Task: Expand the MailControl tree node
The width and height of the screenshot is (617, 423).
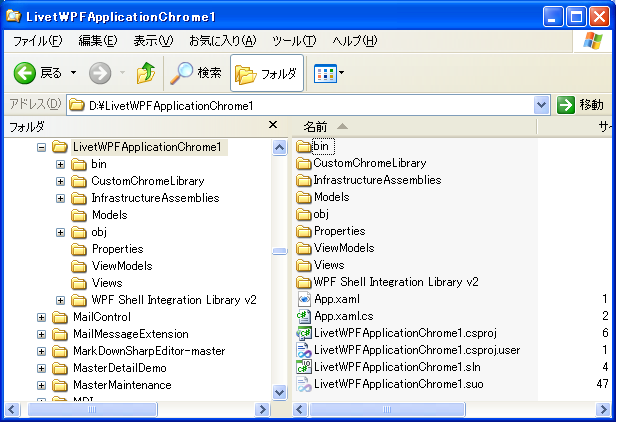Action: click(x=41, y=318)
